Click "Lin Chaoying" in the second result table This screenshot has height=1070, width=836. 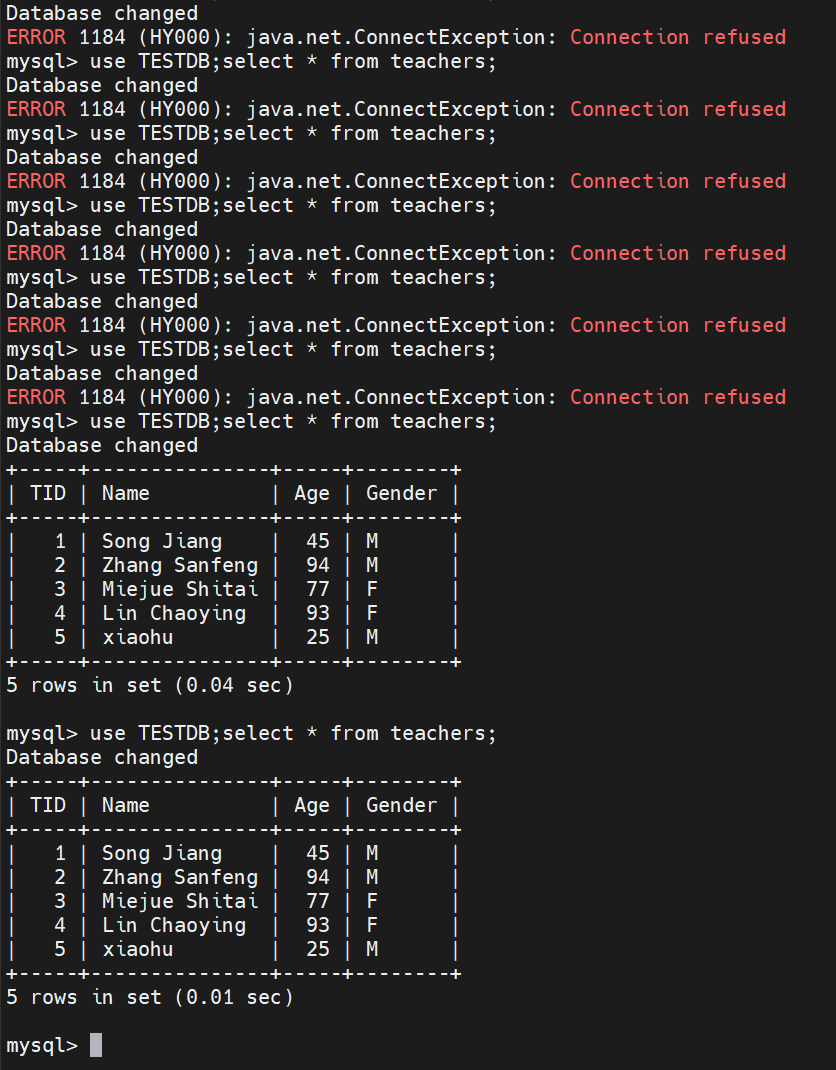pyautogui.click(x=174, y=925)
